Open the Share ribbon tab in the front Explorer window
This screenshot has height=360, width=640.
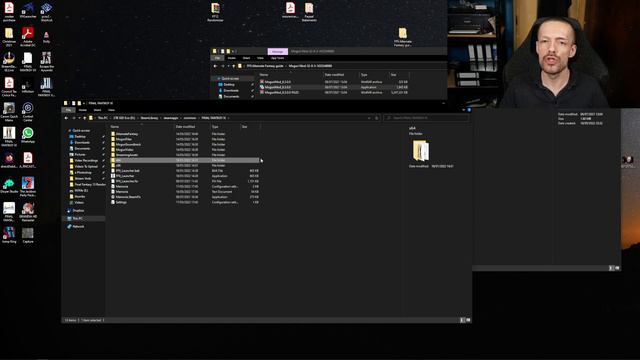(x=97, y=110)
